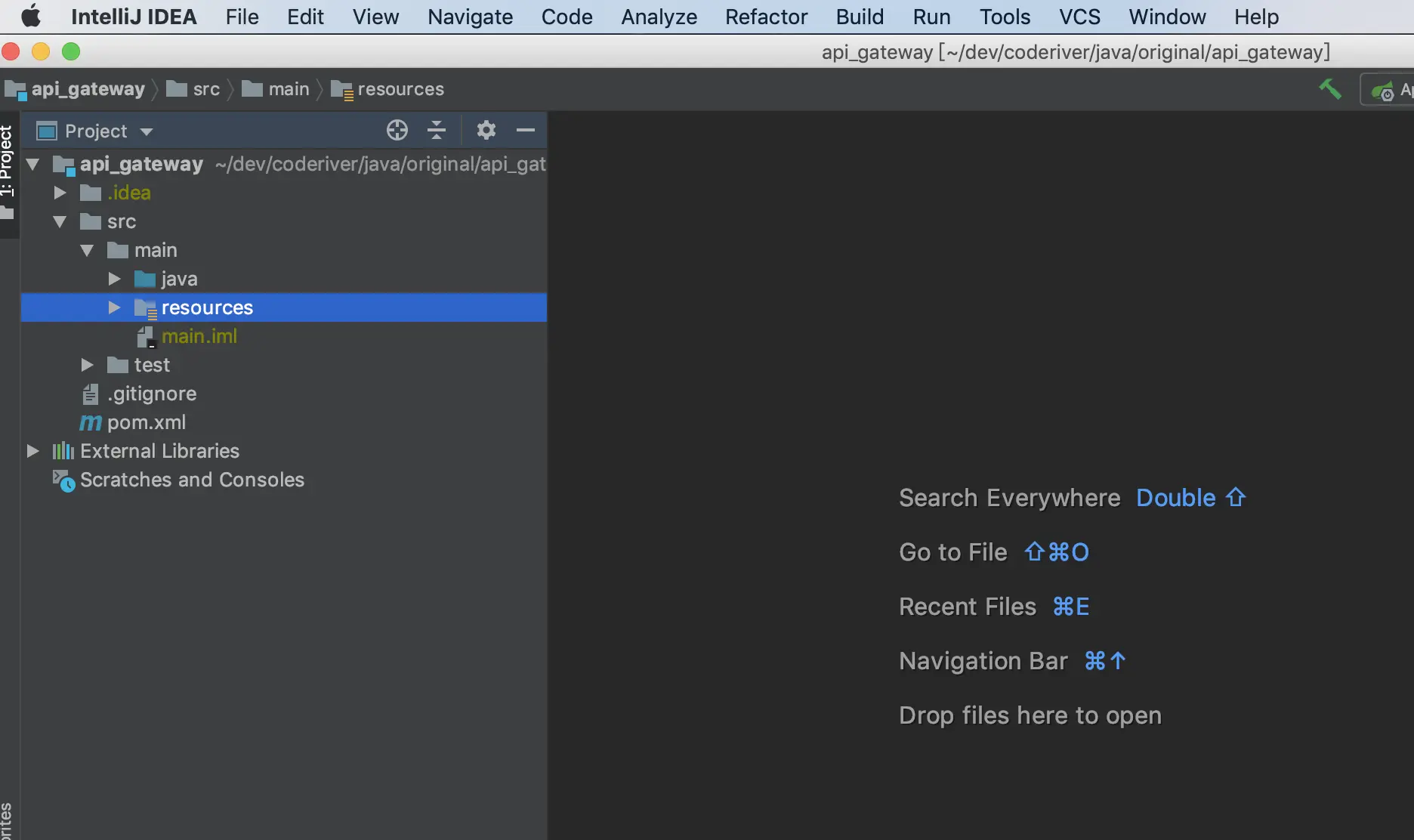Click the "Recent Files" hint text

[x=968, y=607]
